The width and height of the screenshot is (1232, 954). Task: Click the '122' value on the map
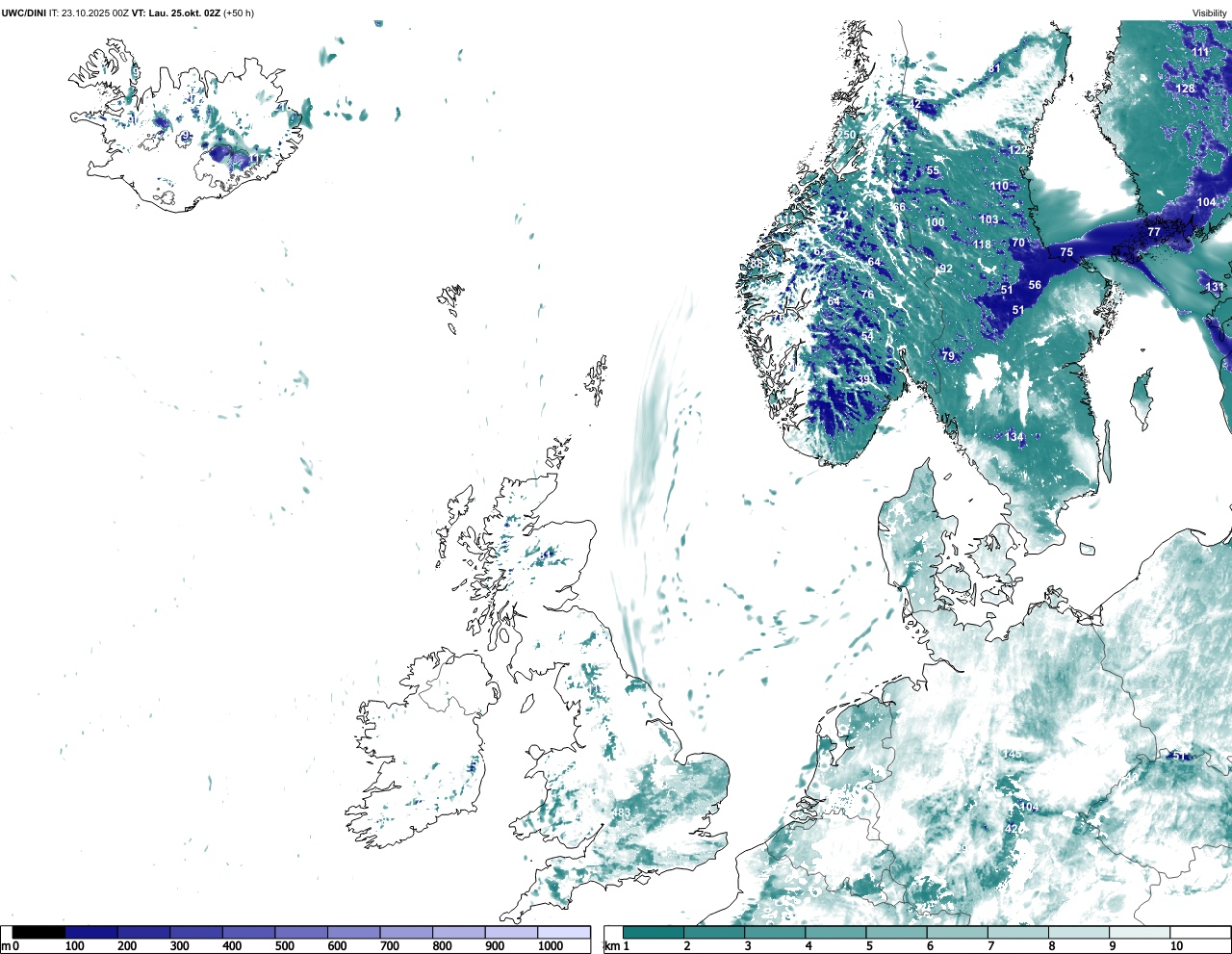1017,151
